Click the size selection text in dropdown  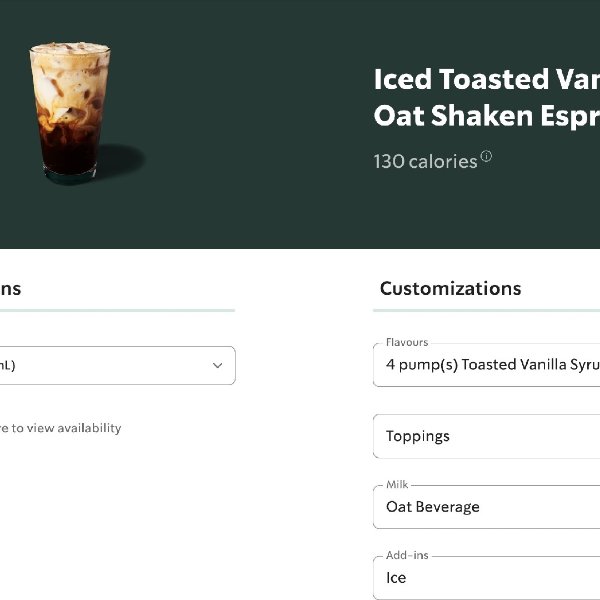(x=8, y=366)
